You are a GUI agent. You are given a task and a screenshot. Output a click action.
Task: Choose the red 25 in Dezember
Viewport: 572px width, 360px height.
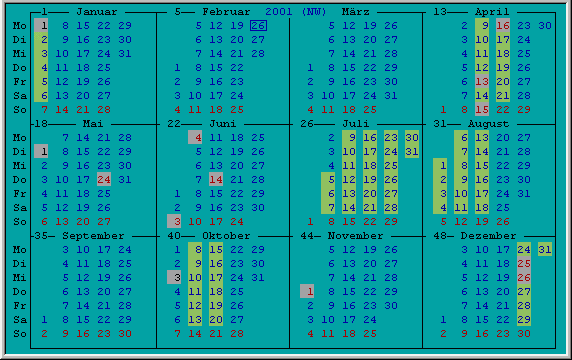(524, 263)
